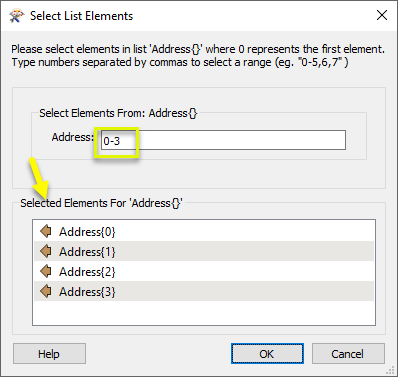
Task: Select the Address{2} list item
Action: tap(204, 271)
